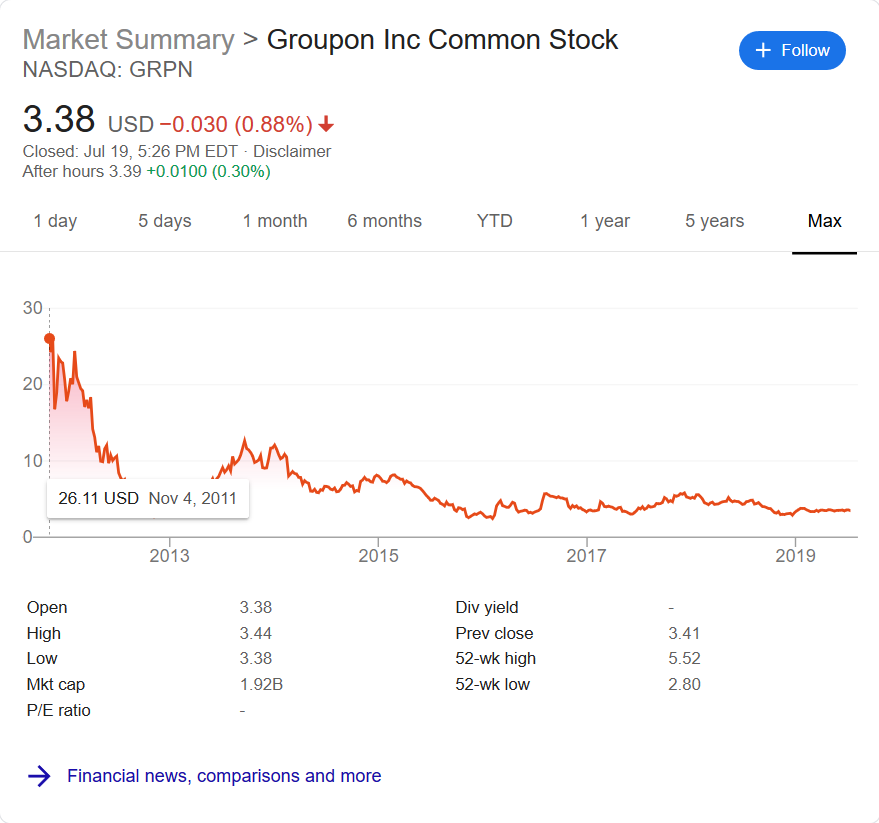
Task: Select the 1 day range tab
Action: (55, 221)
